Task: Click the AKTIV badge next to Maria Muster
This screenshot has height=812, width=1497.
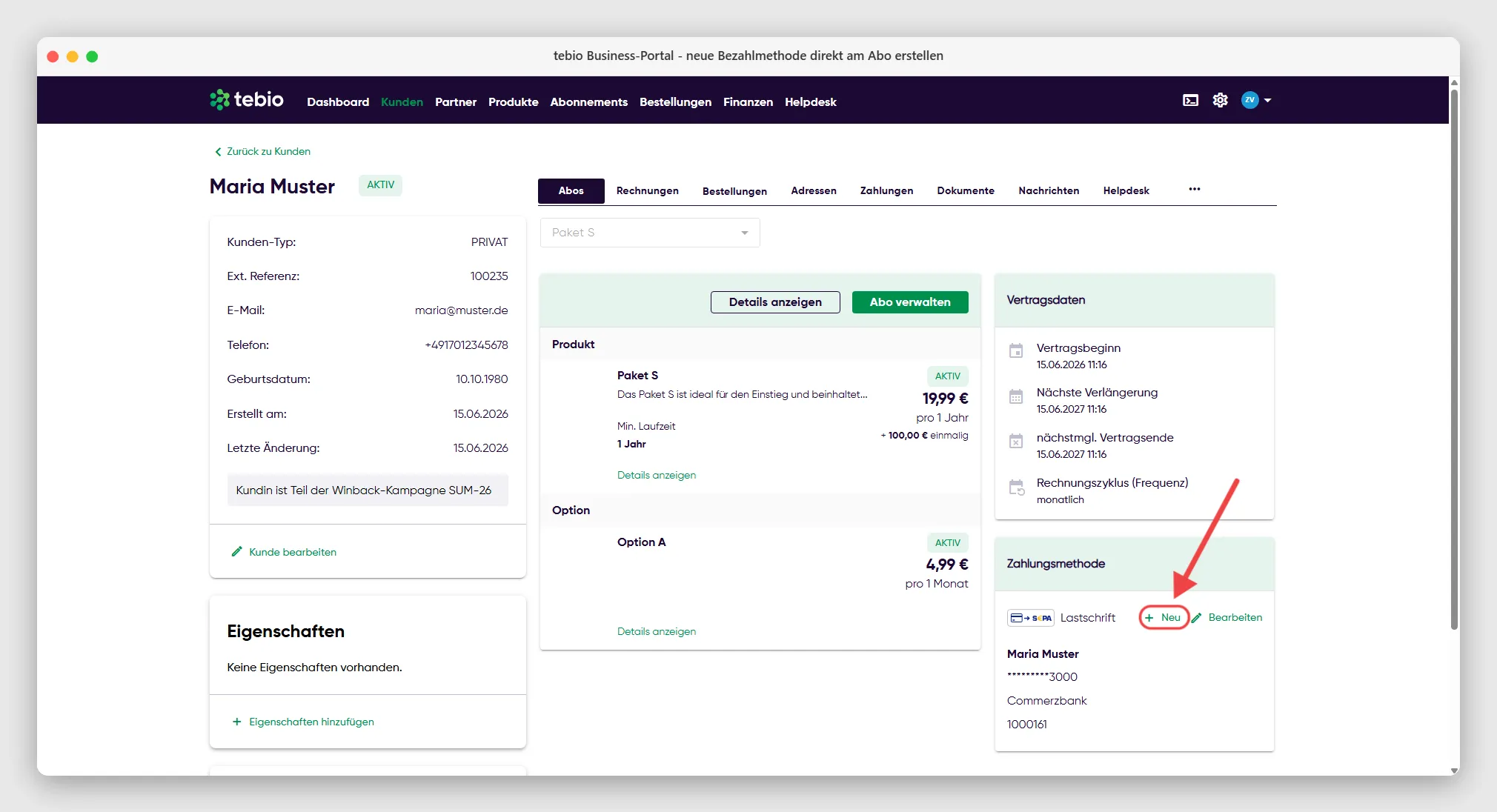Action: [381, 185]
